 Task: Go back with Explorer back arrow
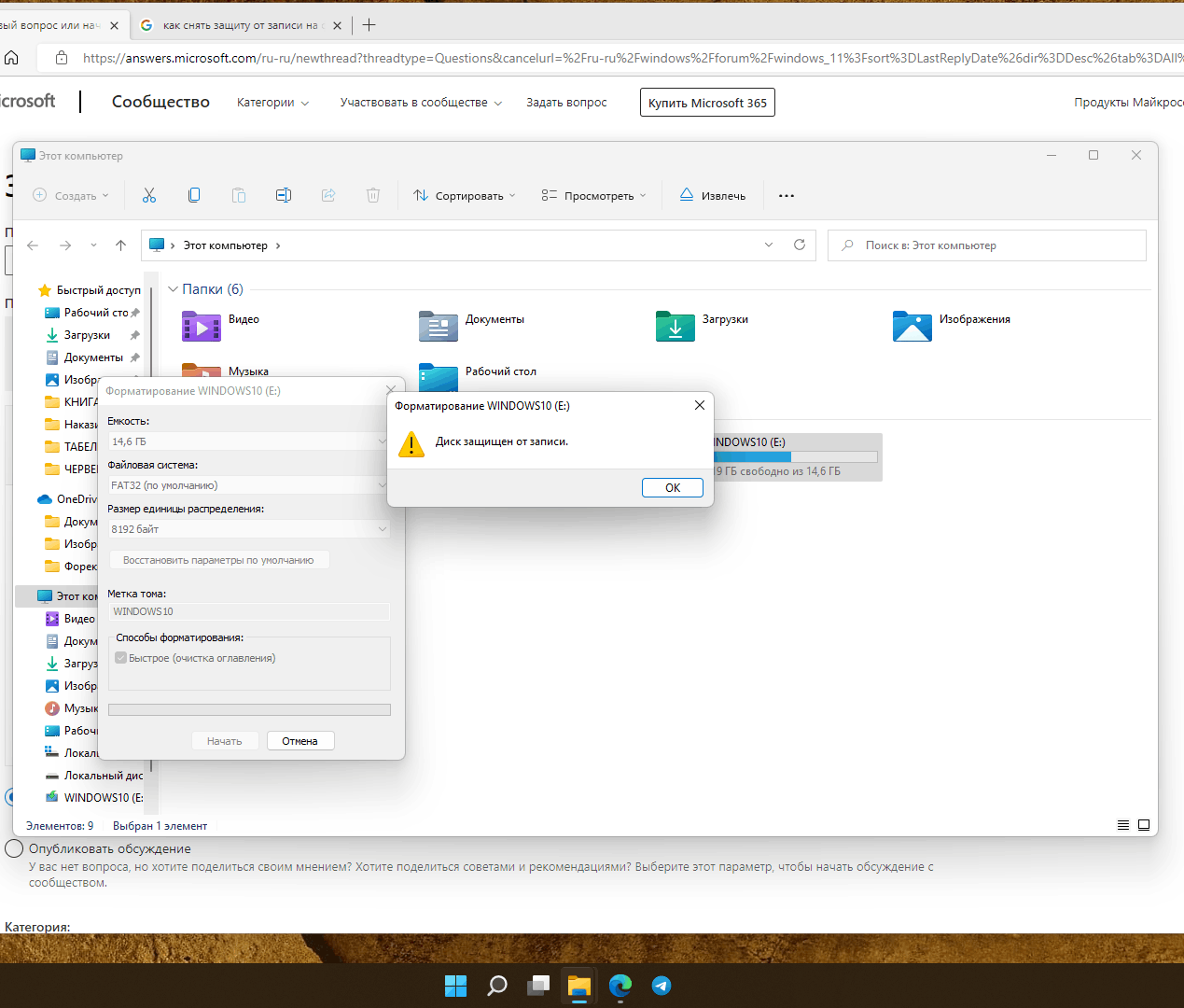pos(33,245)
